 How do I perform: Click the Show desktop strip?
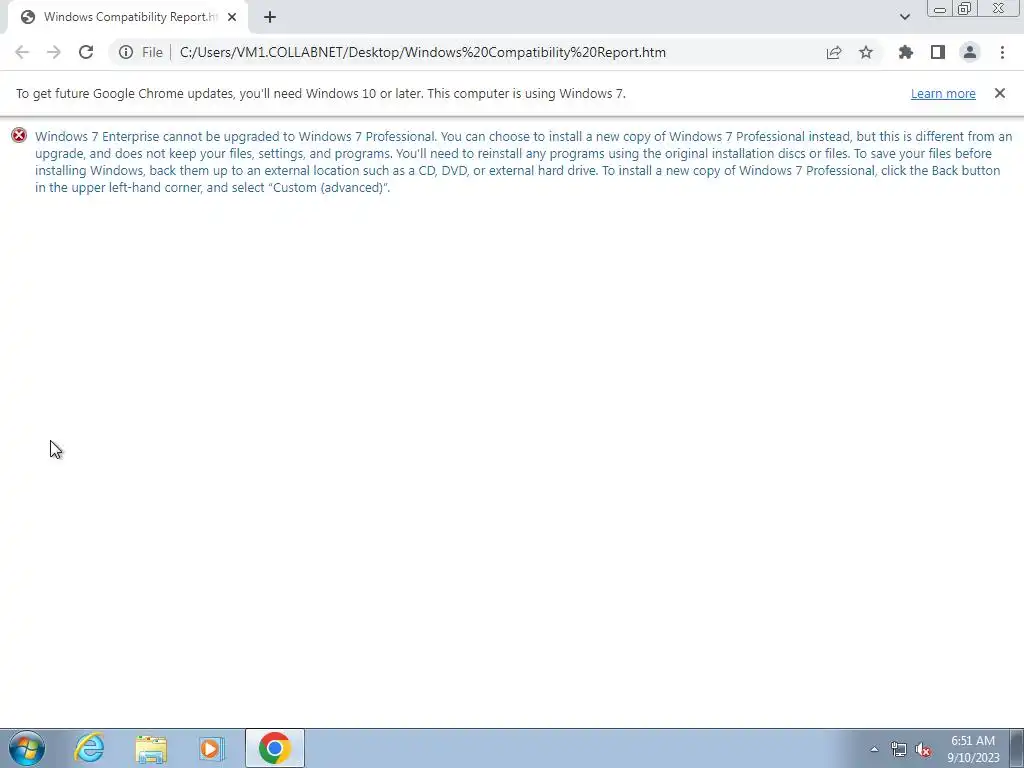tap(1017, 748)
